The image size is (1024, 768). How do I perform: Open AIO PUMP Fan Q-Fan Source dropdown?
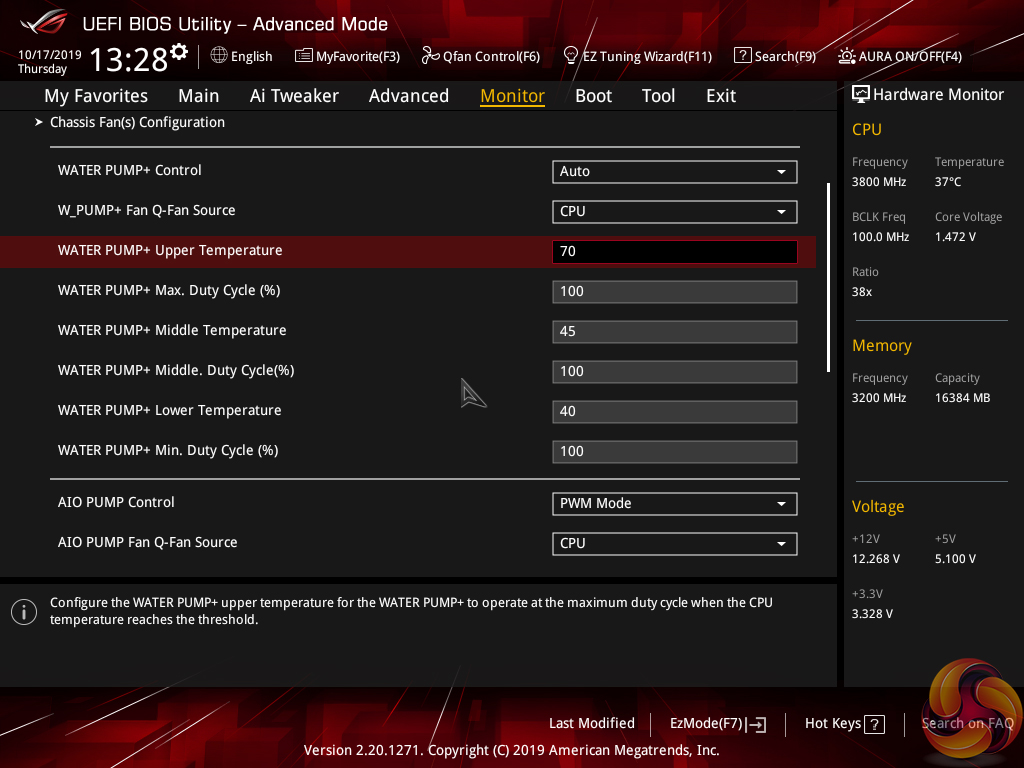(675, 543)
